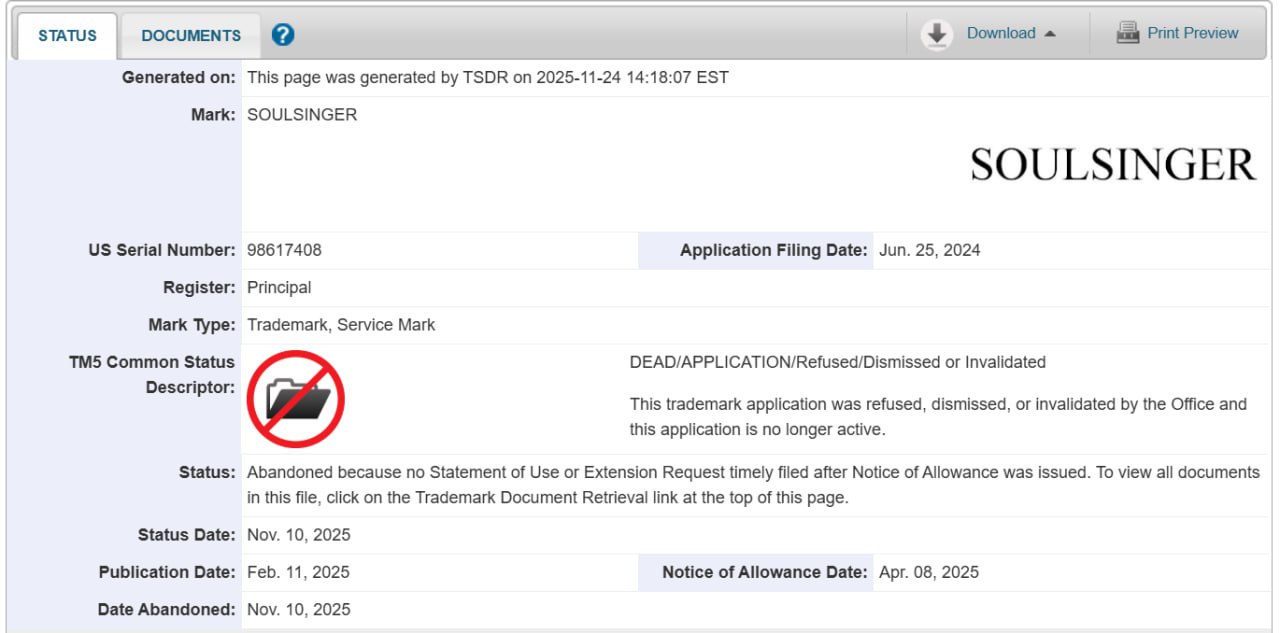Image resolution: width=1280 pixels, height=633 pixels.
Task: Click the Status Date value
Action: [298, 535]
